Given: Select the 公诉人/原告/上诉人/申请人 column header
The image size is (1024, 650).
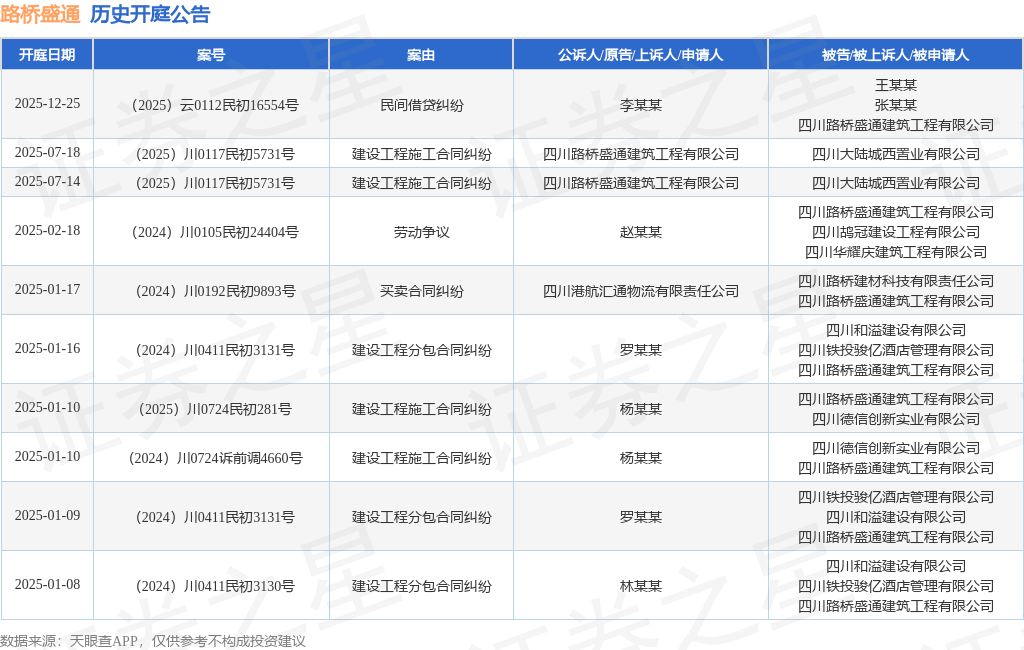Looking at the screenshot, I should 641,55.
